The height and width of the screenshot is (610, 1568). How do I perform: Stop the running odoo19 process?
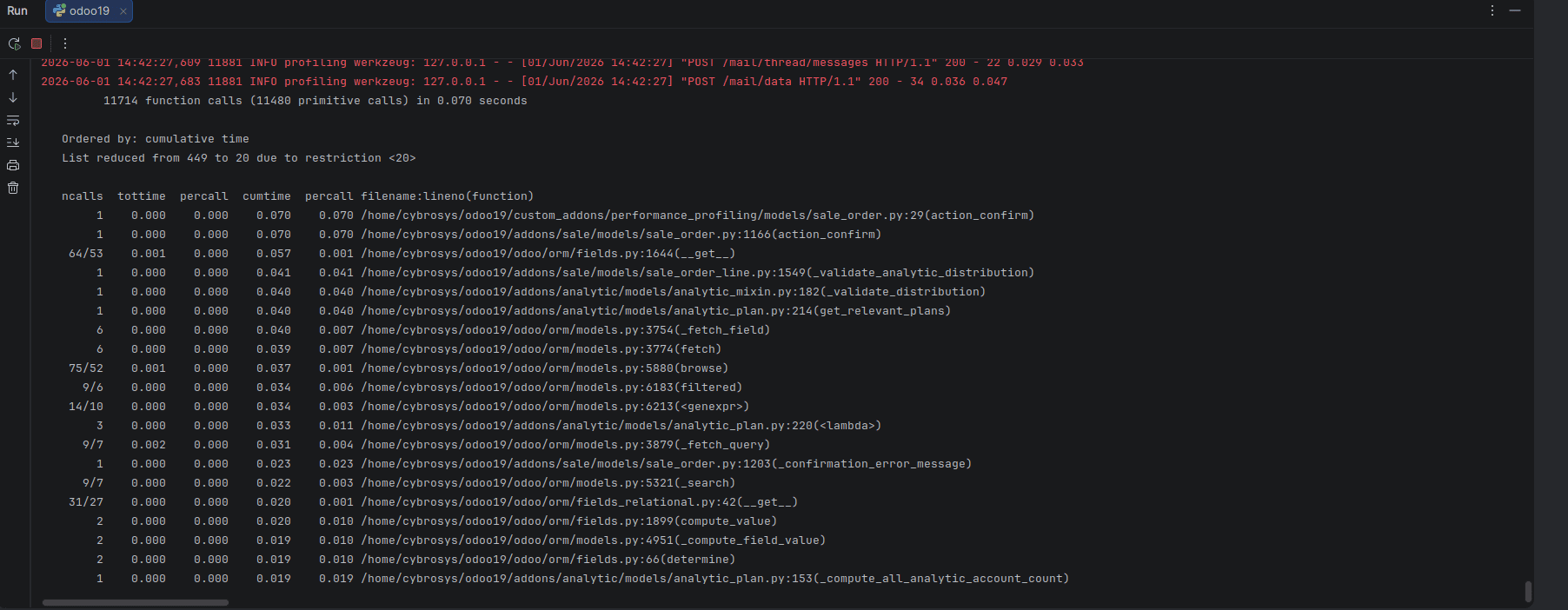coord(37,43)
